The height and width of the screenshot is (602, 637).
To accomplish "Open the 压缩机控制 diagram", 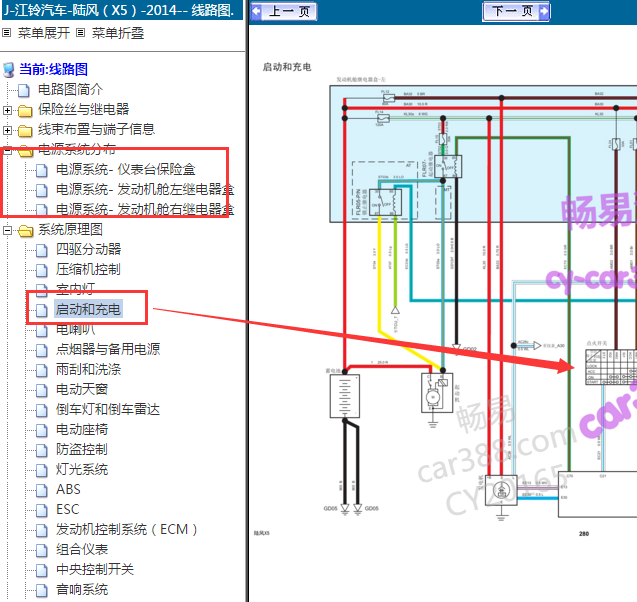I will point(88,269).
